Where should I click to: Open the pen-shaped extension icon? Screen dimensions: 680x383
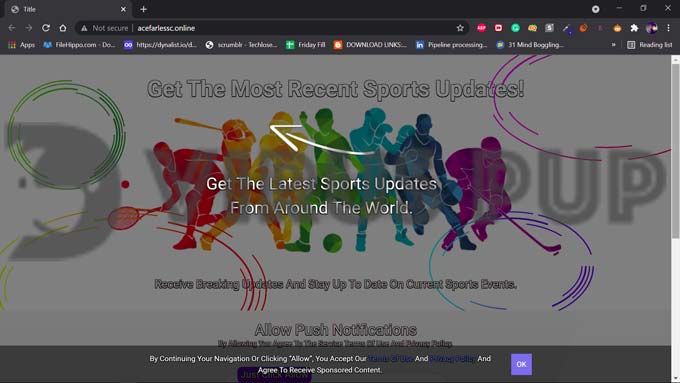[566, 28]
